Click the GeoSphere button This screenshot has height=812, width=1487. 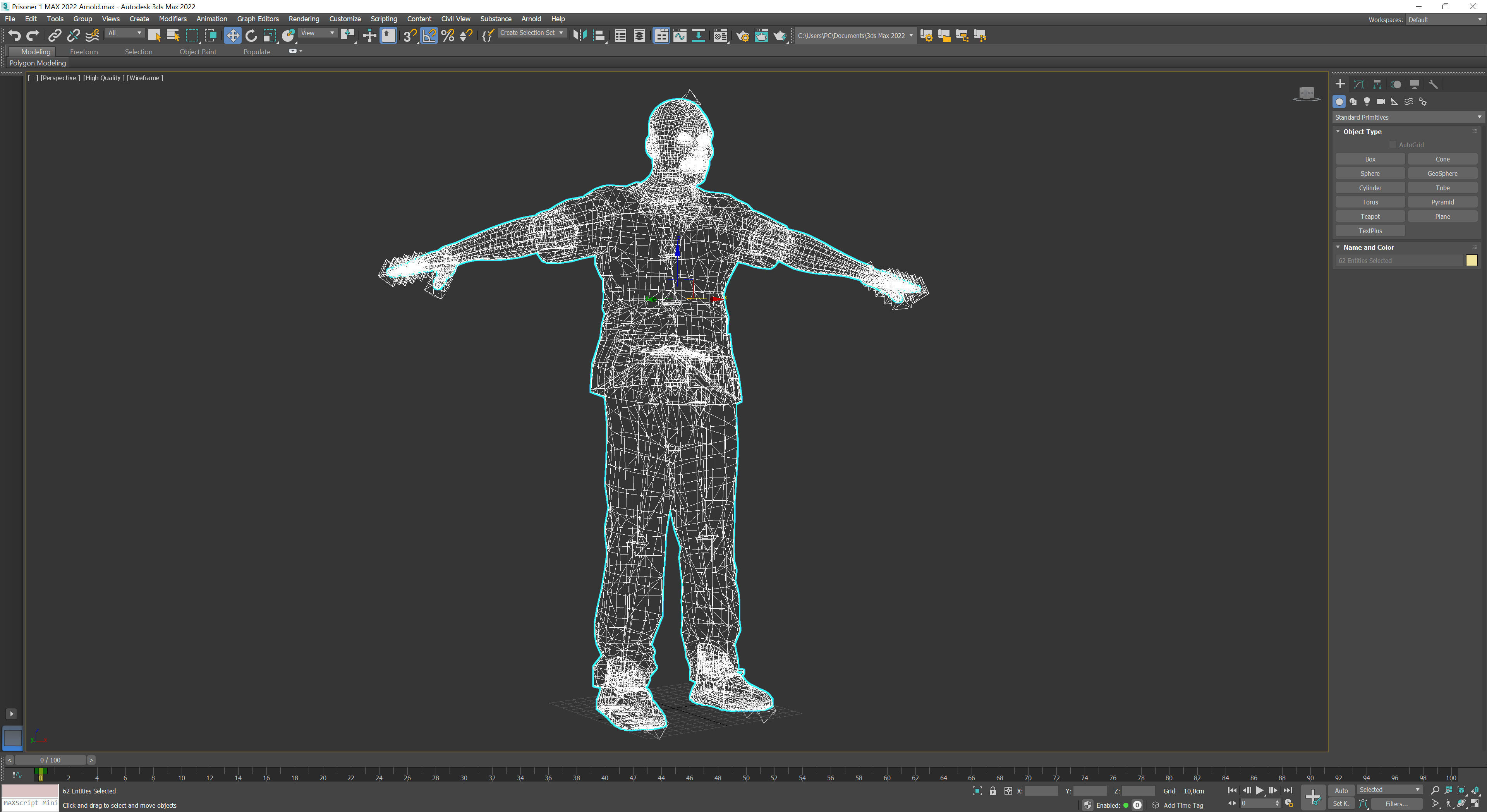coord(1442,174)
